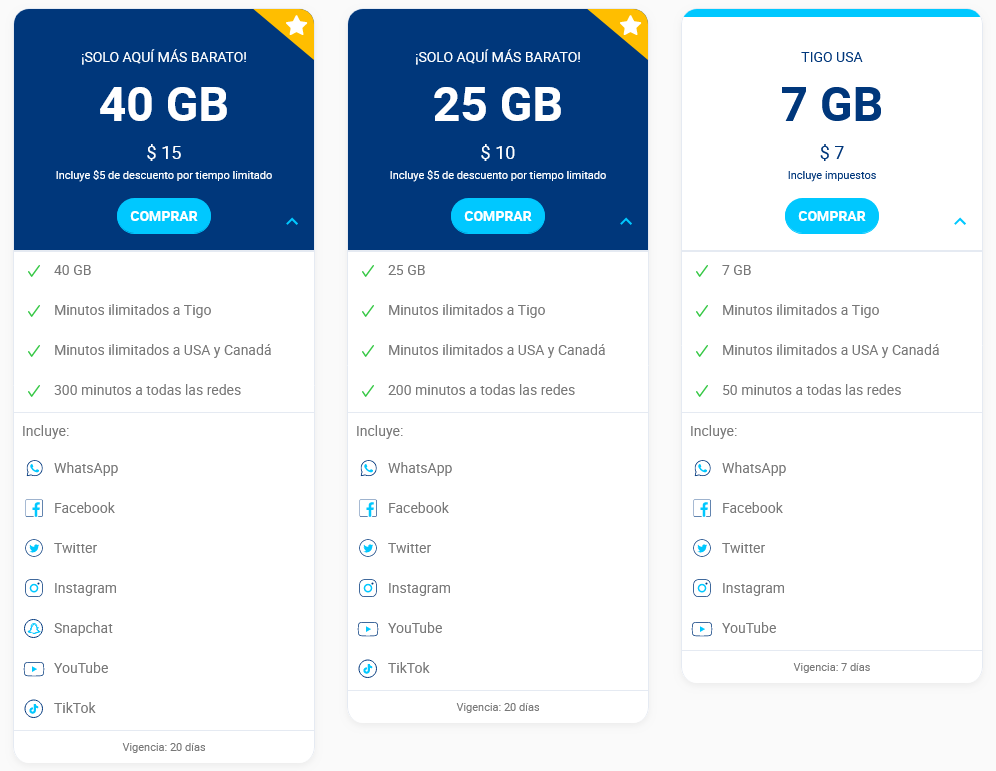Image resolution: width=996 pixels, height=771 pixels.
Task: Click star badge on 25 GB plan
Action: 630,26
